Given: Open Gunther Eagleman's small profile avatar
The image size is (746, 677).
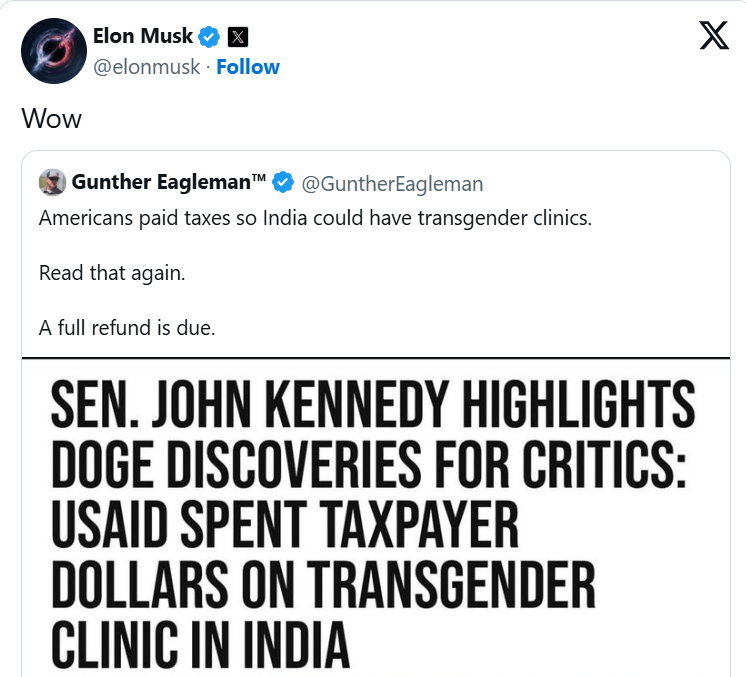Looking at the screenshot, I should pos(52,182).
